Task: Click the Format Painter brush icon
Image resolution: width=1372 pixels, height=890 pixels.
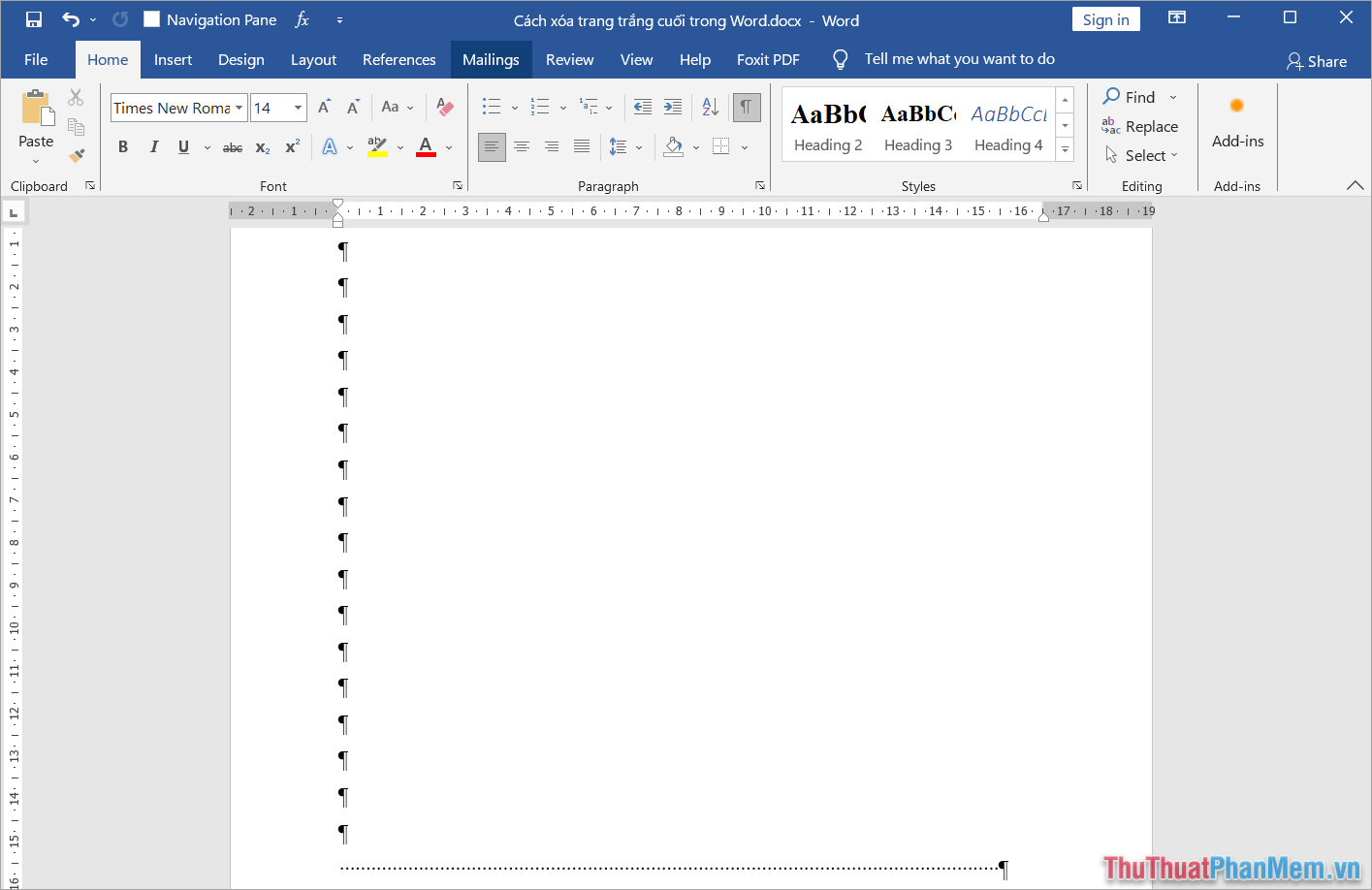Action: [77, 155]
